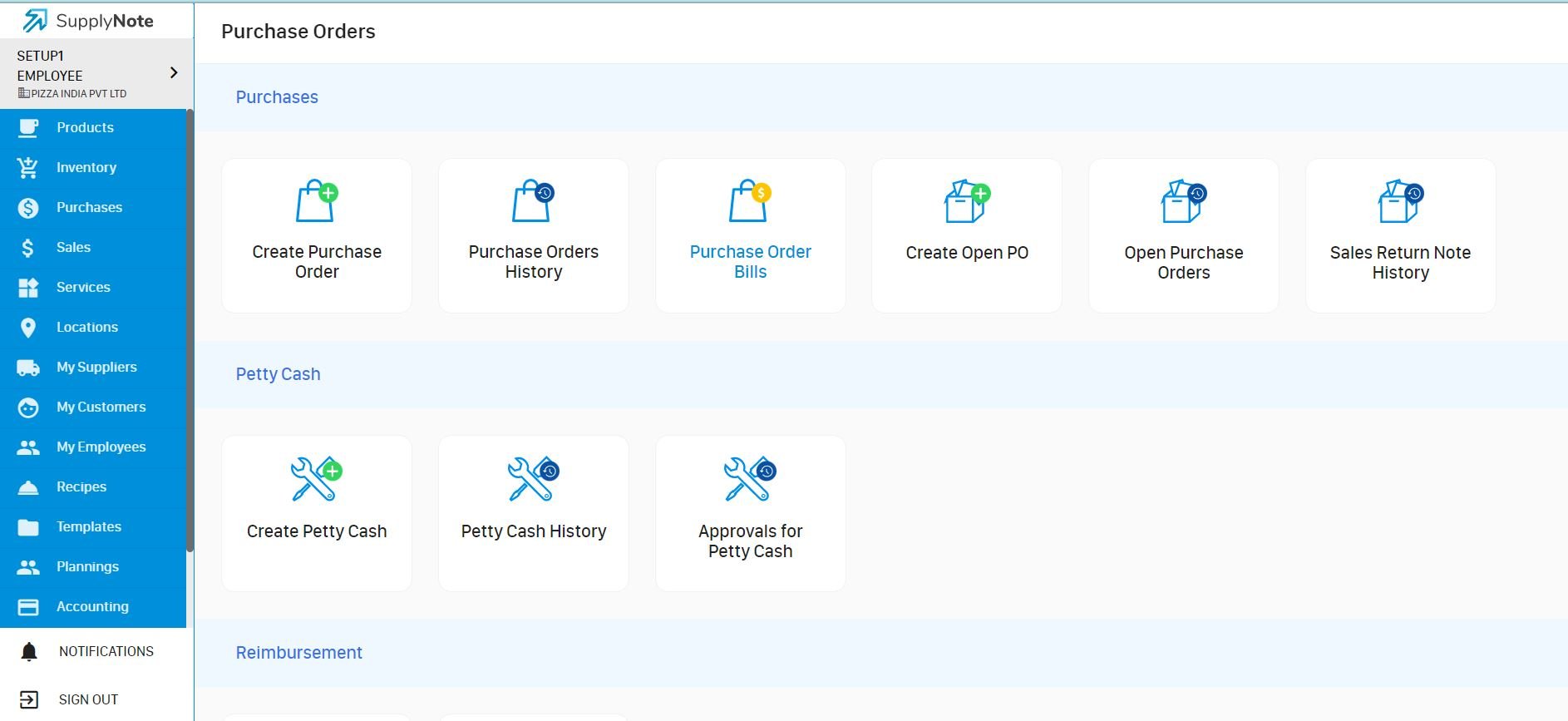
Task: Click the sidebar vertical scrollbar
Action: tap(190, 331)
